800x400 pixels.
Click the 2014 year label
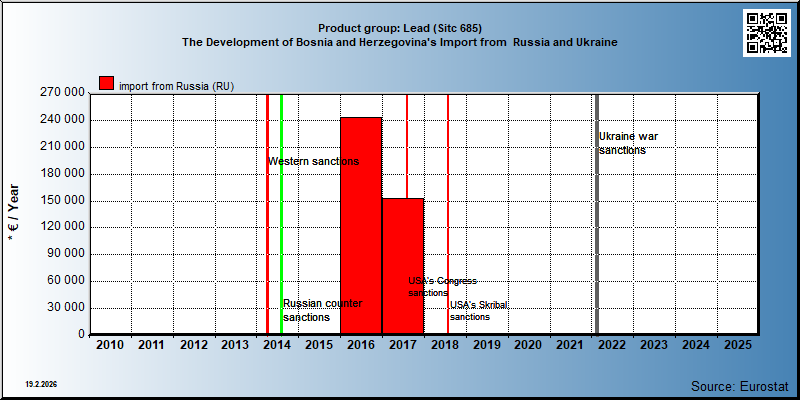pos(277,345)
